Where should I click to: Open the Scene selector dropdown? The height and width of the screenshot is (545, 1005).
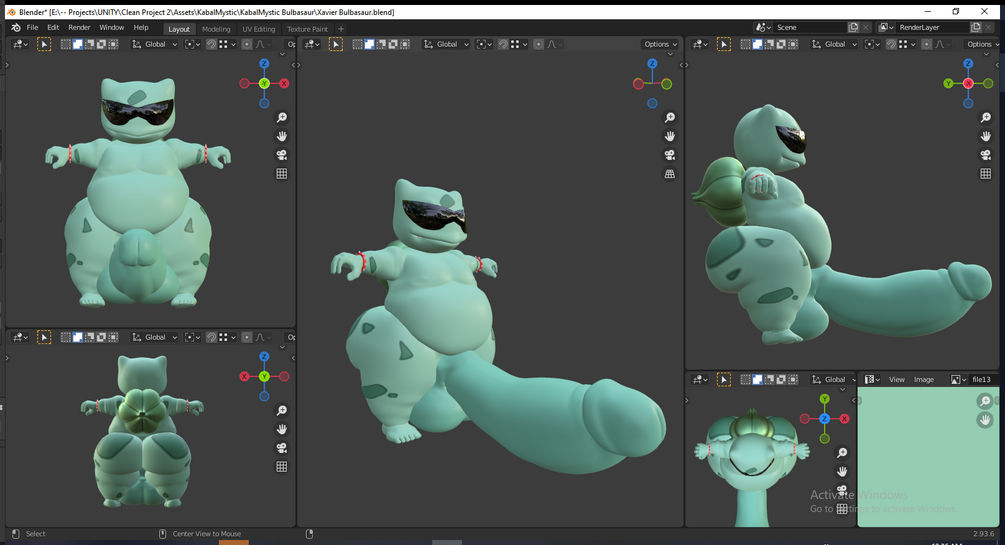(763, 28)
